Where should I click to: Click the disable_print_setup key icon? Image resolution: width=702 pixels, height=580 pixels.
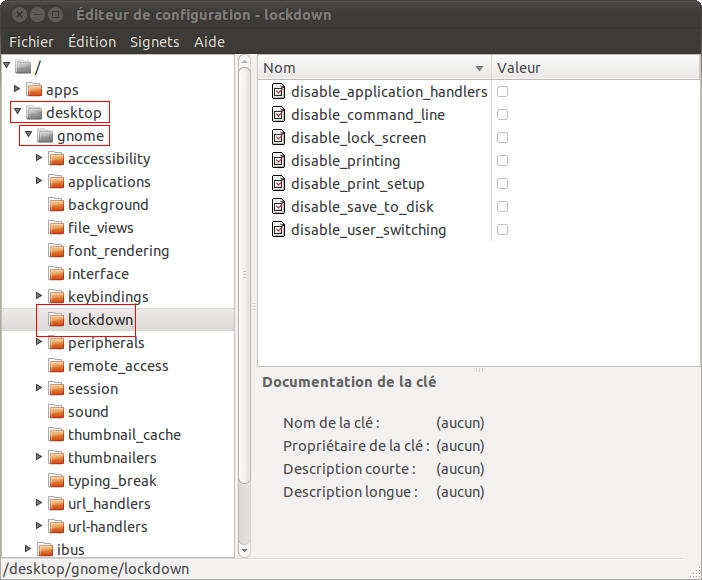pos(278,183)
